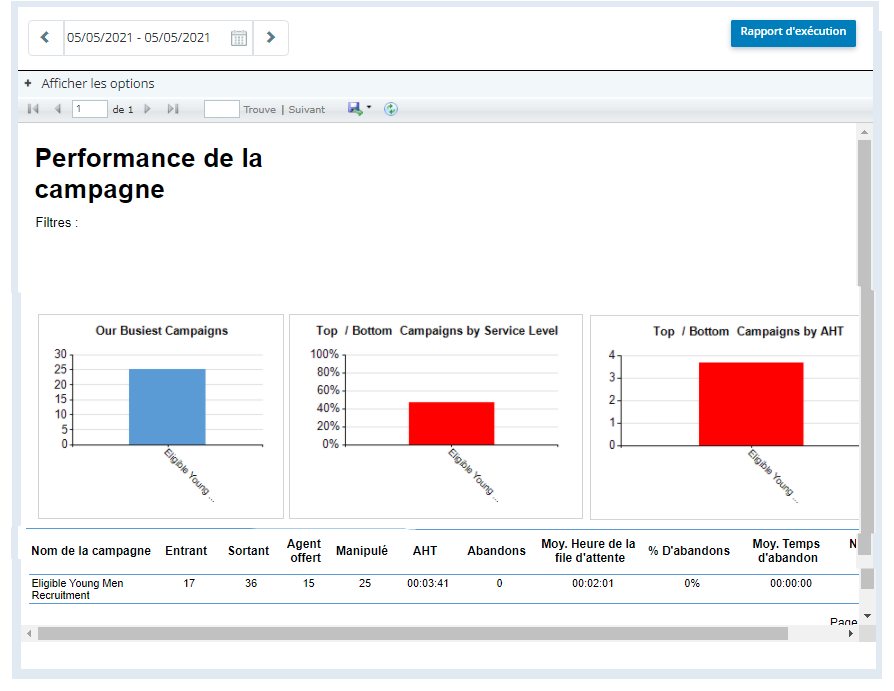Click the Abandons column header

tap(497, 551)
